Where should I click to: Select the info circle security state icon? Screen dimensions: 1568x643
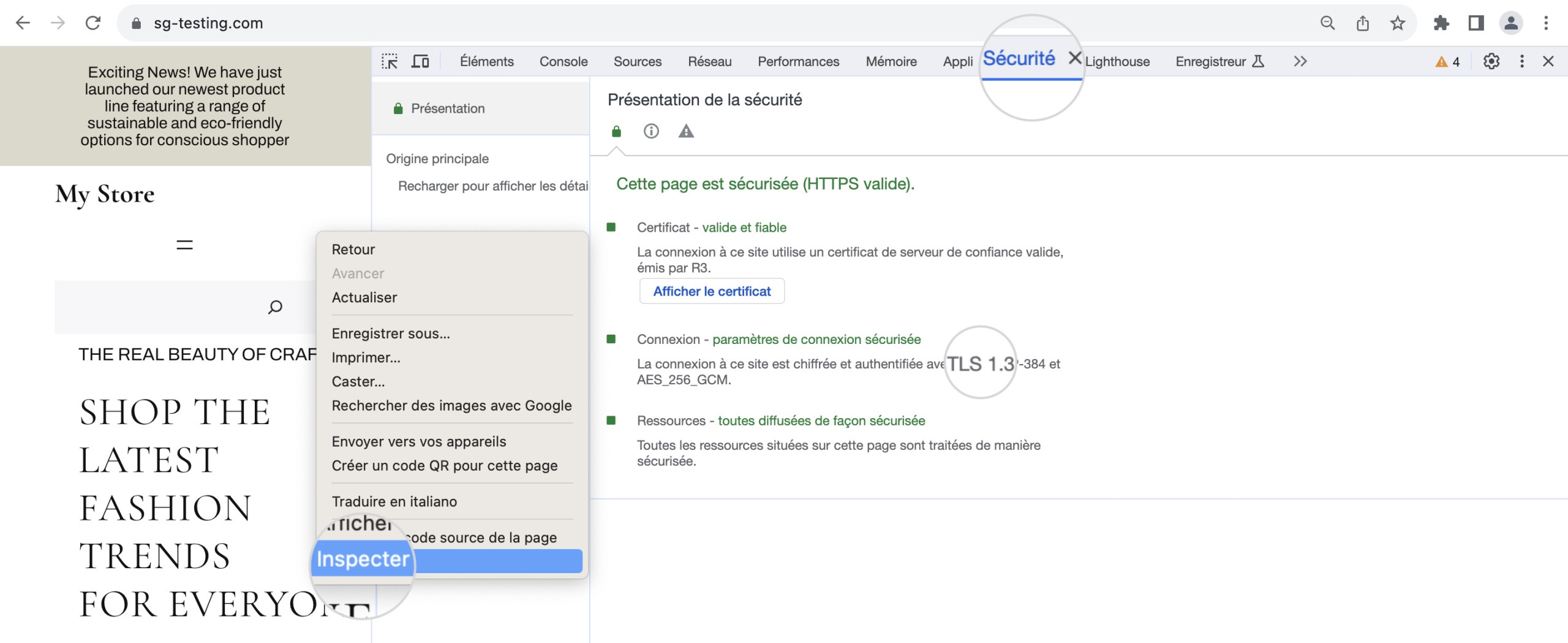pos(651,131)
